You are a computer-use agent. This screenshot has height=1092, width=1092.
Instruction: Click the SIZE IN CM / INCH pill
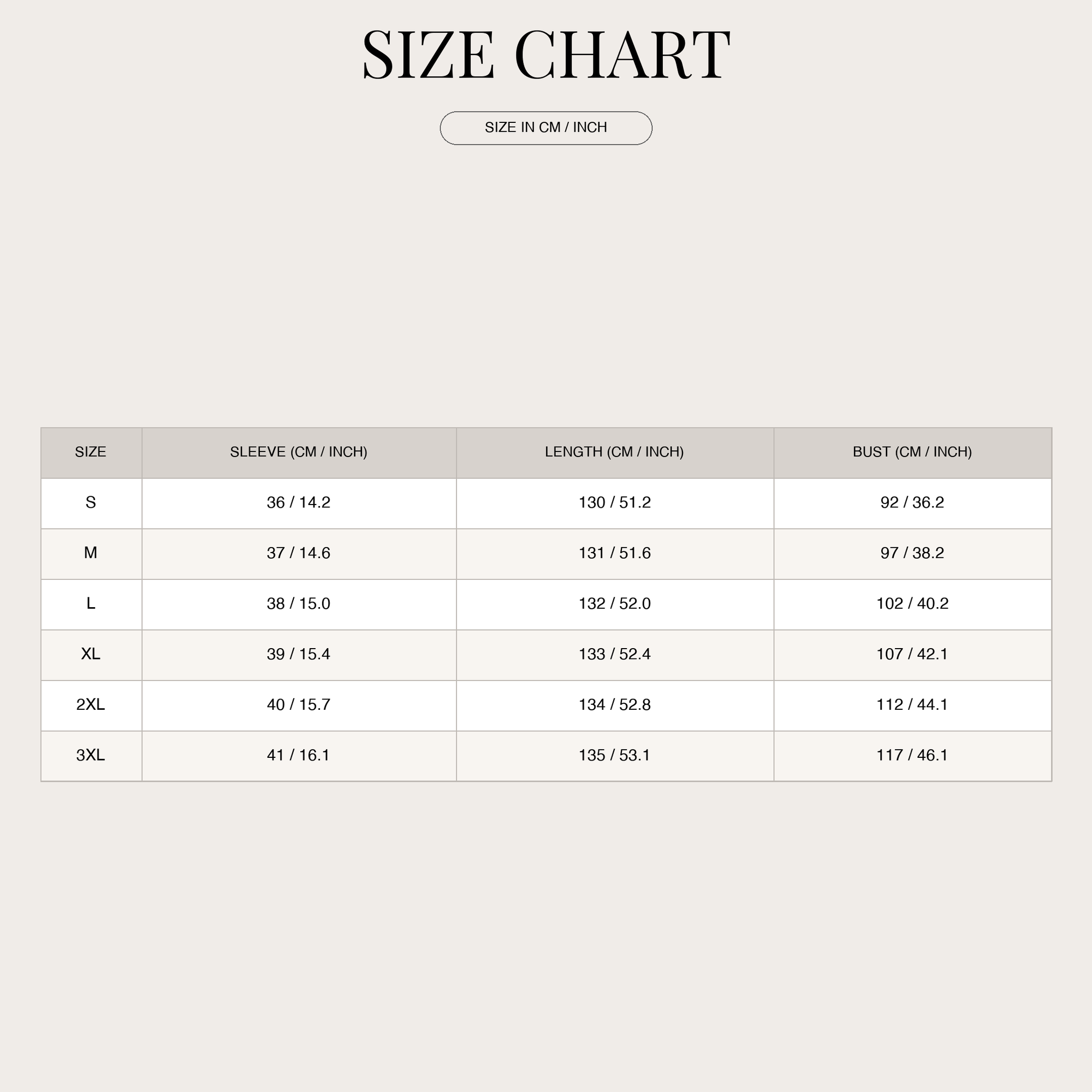(x=546, y=128)
